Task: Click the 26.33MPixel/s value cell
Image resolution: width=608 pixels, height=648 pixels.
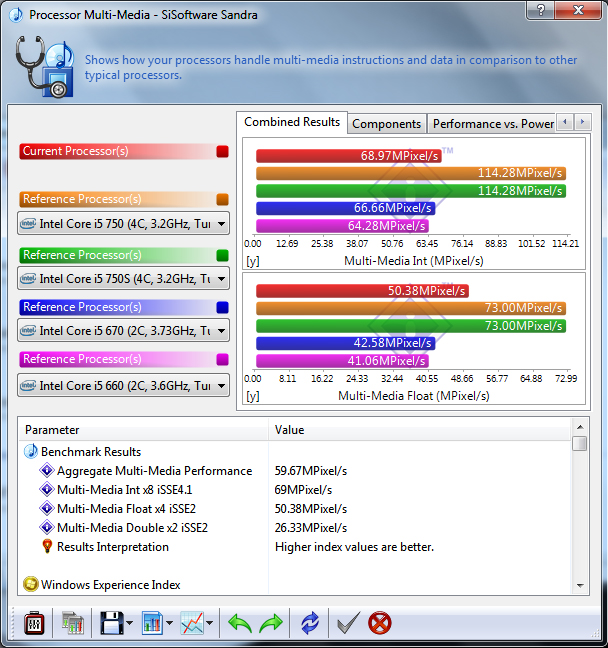Action: coord(311,528)
